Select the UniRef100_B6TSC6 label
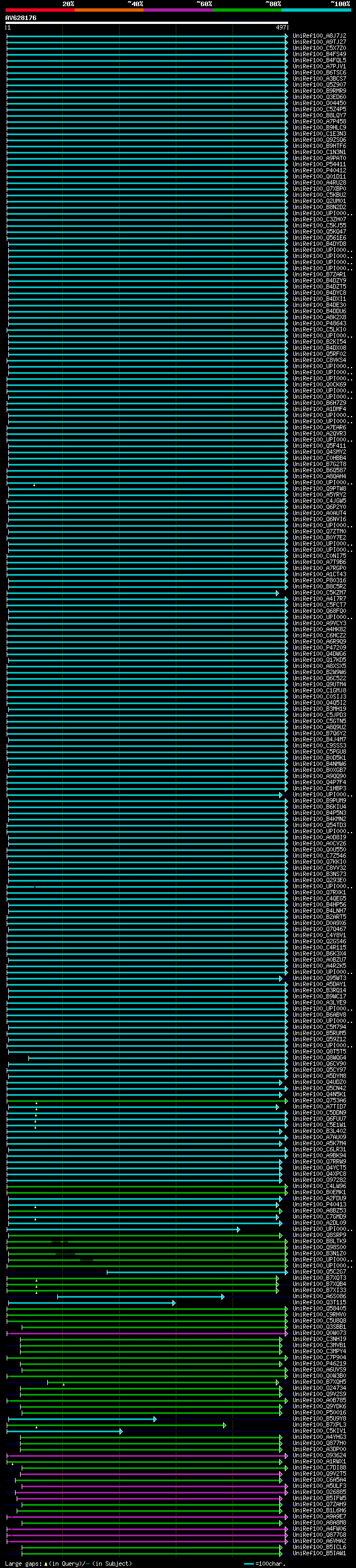The width and height of the screenshot is (356, 1568). point(319,72)
